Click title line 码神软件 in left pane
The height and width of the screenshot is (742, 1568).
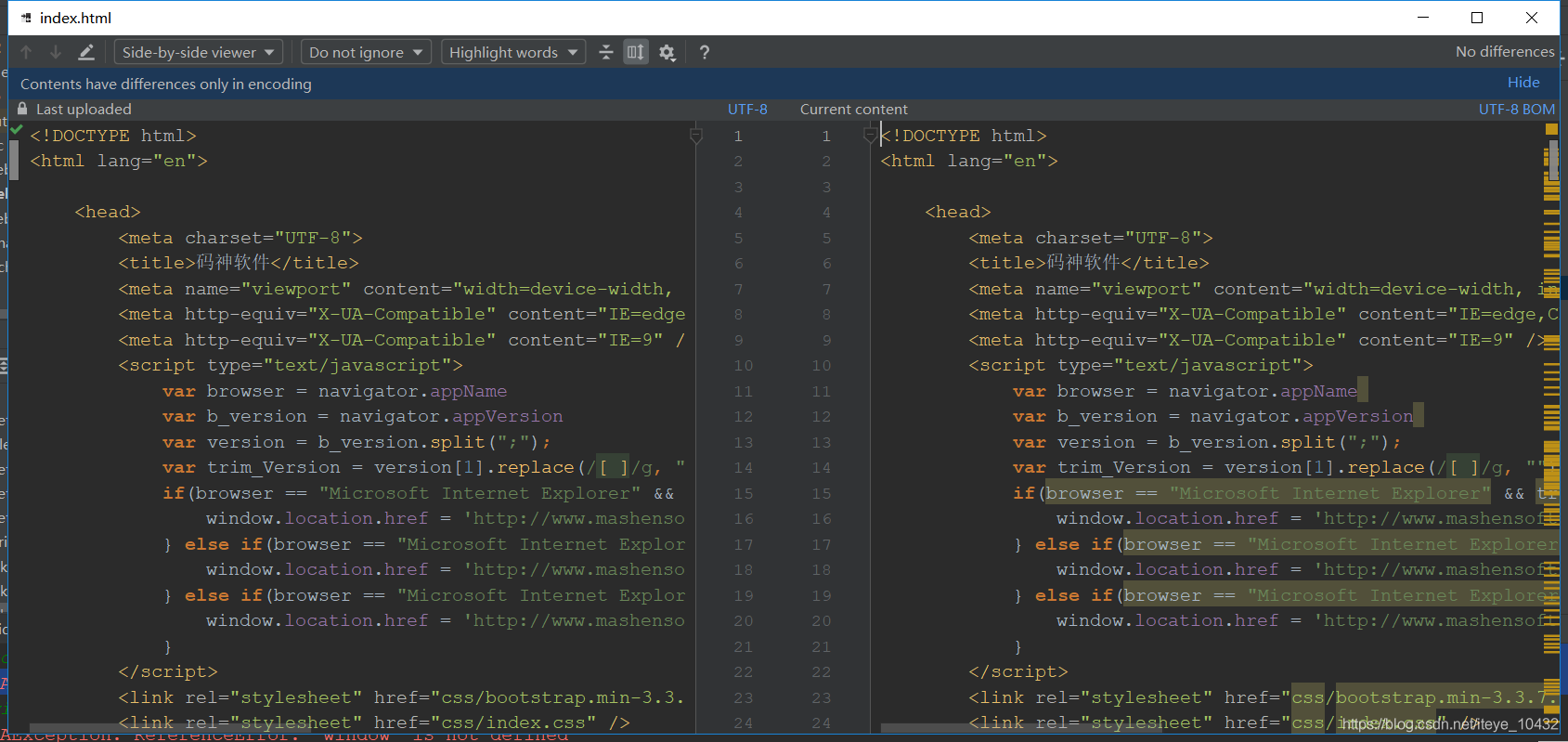pyautogui.click(x=239, y=263)
